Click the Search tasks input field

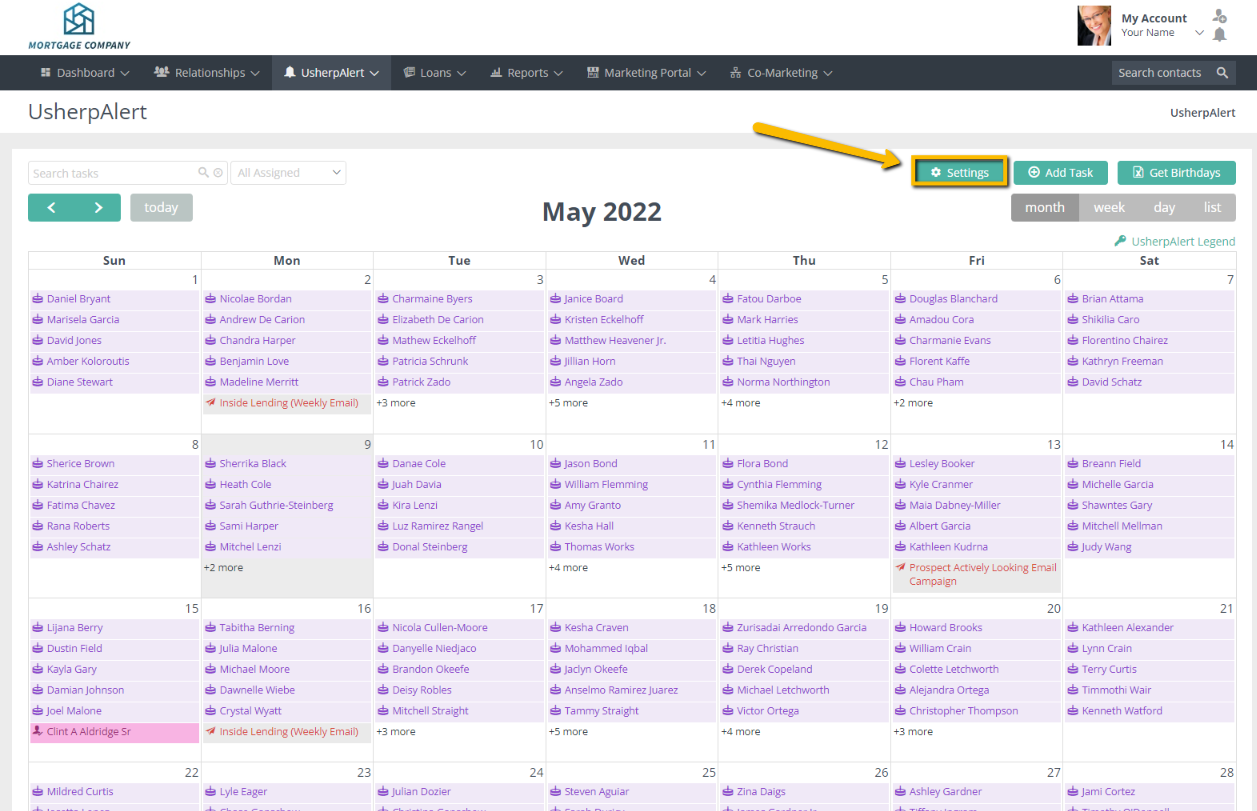click(112, 173)
